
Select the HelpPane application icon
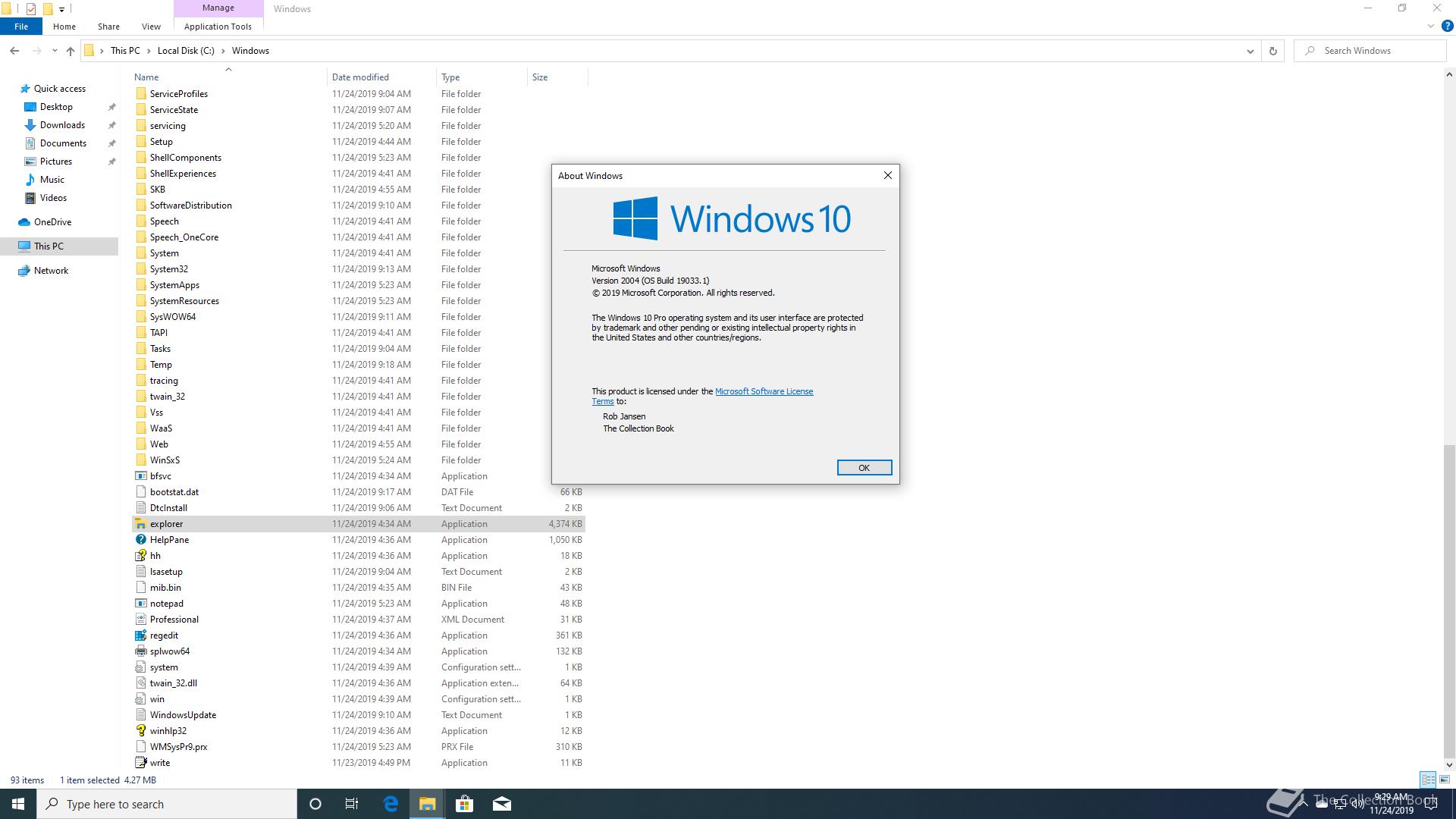(x=140, y=540)
